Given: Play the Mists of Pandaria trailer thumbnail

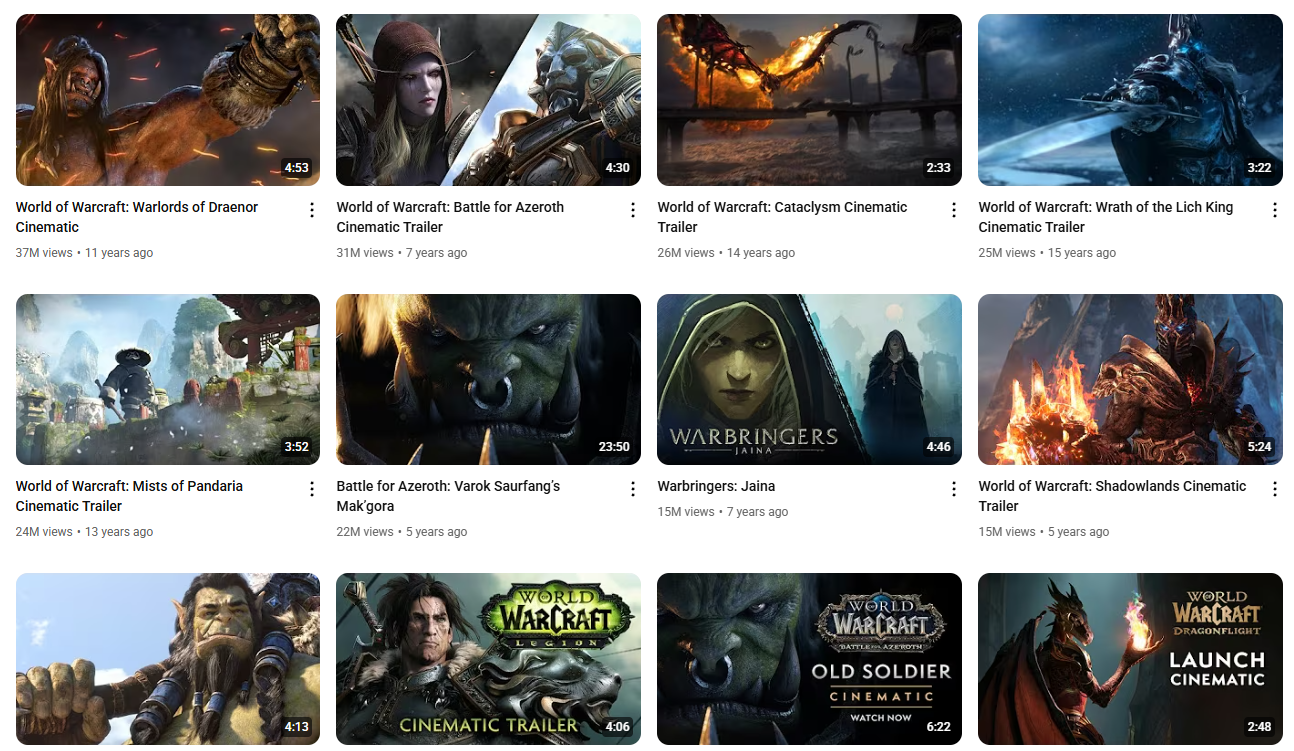Looking at the screenshot, I should (168, 379).
